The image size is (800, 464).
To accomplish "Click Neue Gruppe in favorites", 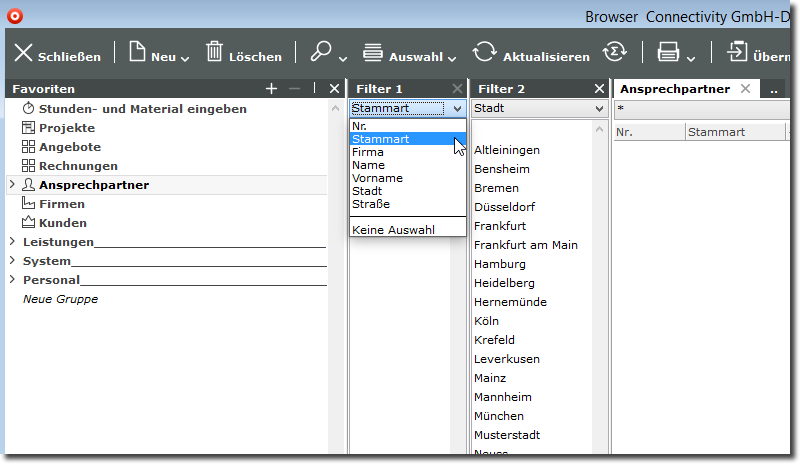I will pos(60,299).
